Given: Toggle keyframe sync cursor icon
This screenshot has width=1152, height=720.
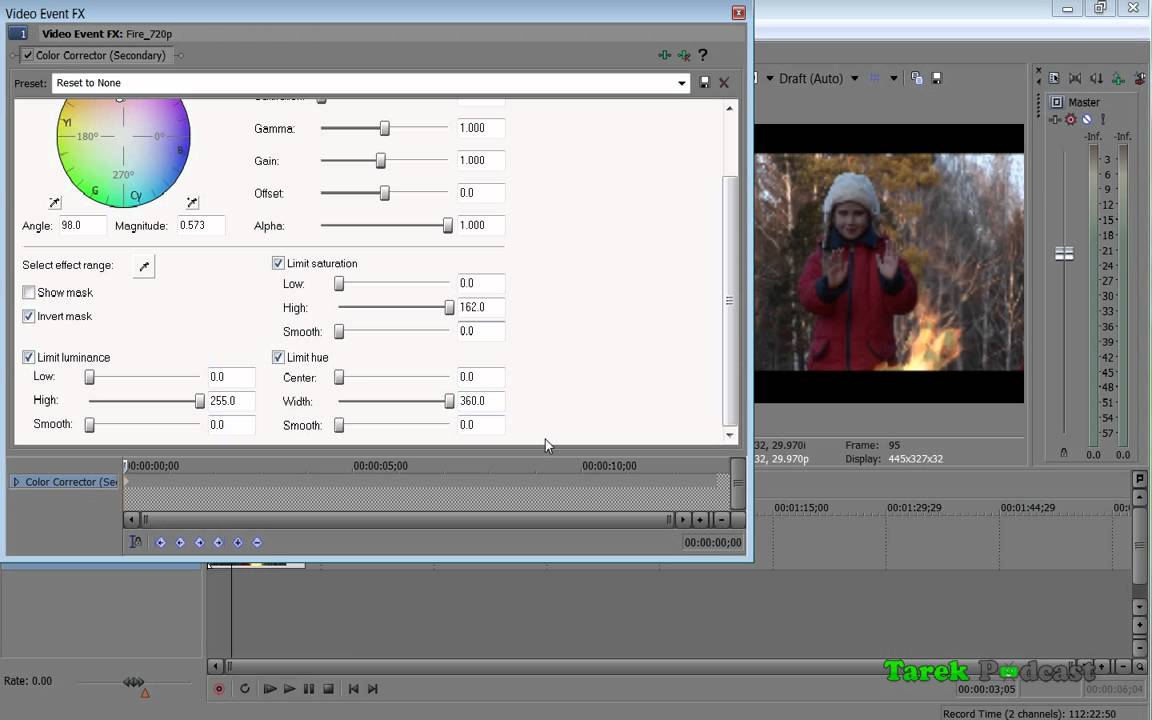Looking at the screenshot, I should [x=136, y=542].
